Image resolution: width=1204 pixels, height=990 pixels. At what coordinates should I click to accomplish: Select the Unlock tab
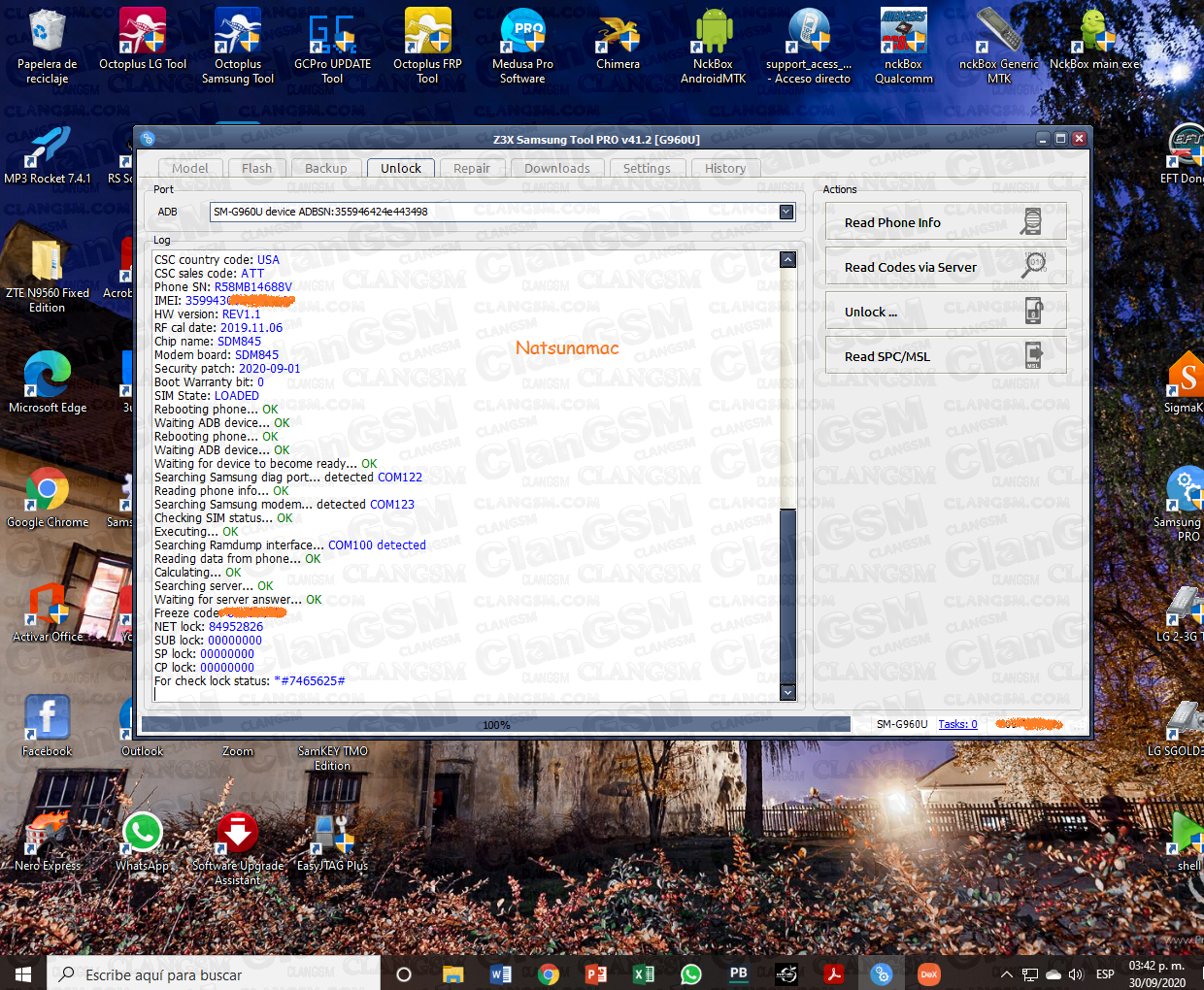401,168
